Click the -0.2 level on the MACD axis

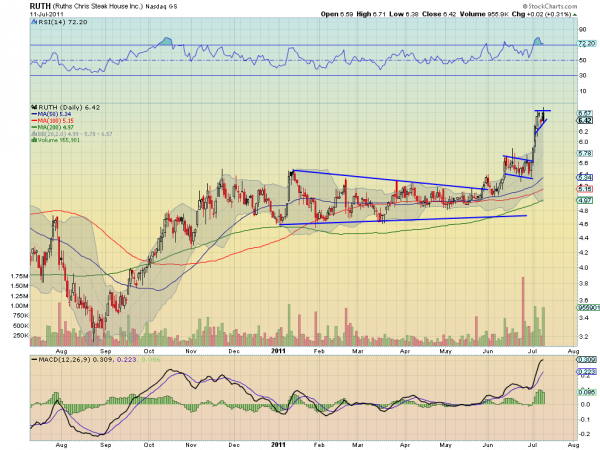tap(584, 434)
